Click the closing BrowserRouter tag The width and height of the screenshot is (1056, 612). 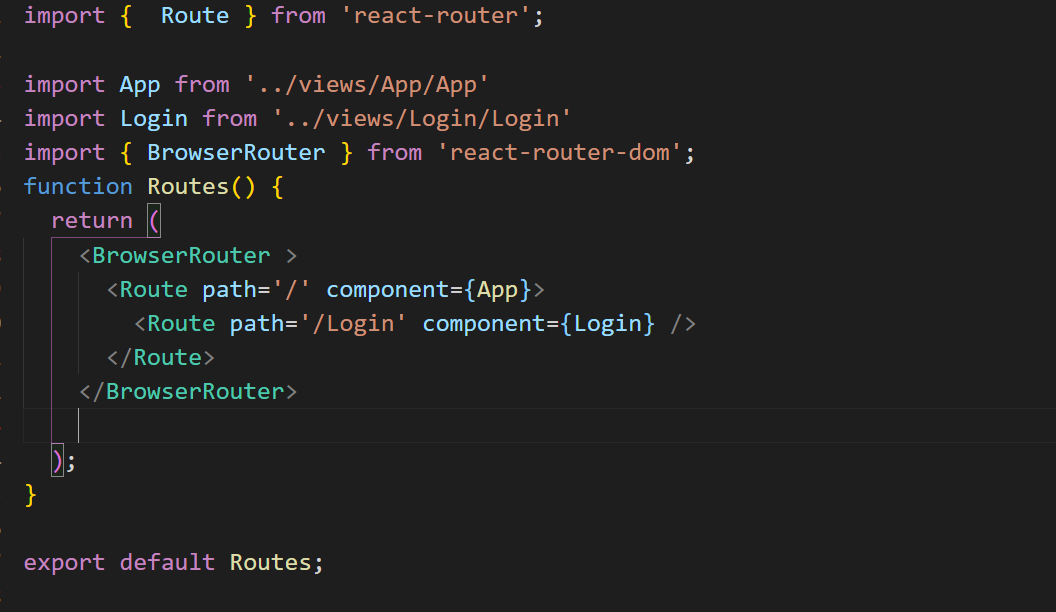188,390
